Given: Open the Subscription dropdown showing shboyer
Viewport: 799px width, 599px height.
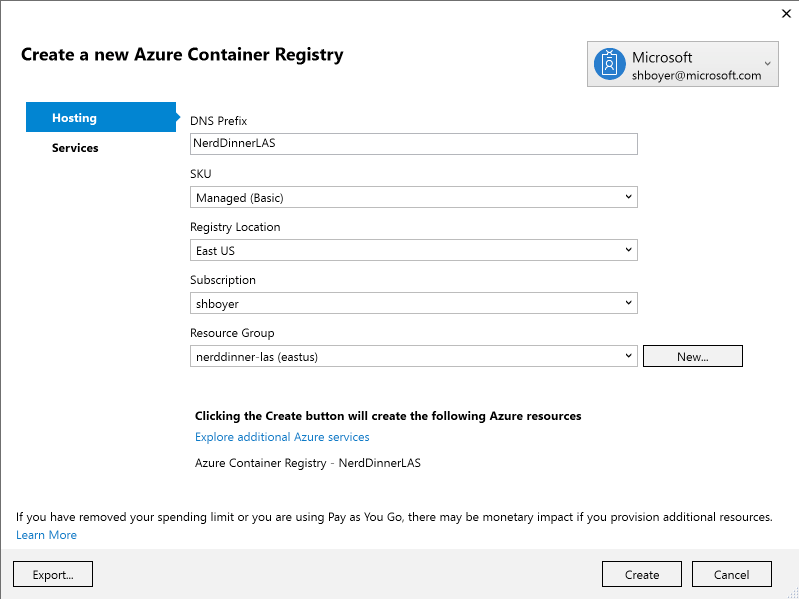Looking at the screenshot, I should click(414, 303).
